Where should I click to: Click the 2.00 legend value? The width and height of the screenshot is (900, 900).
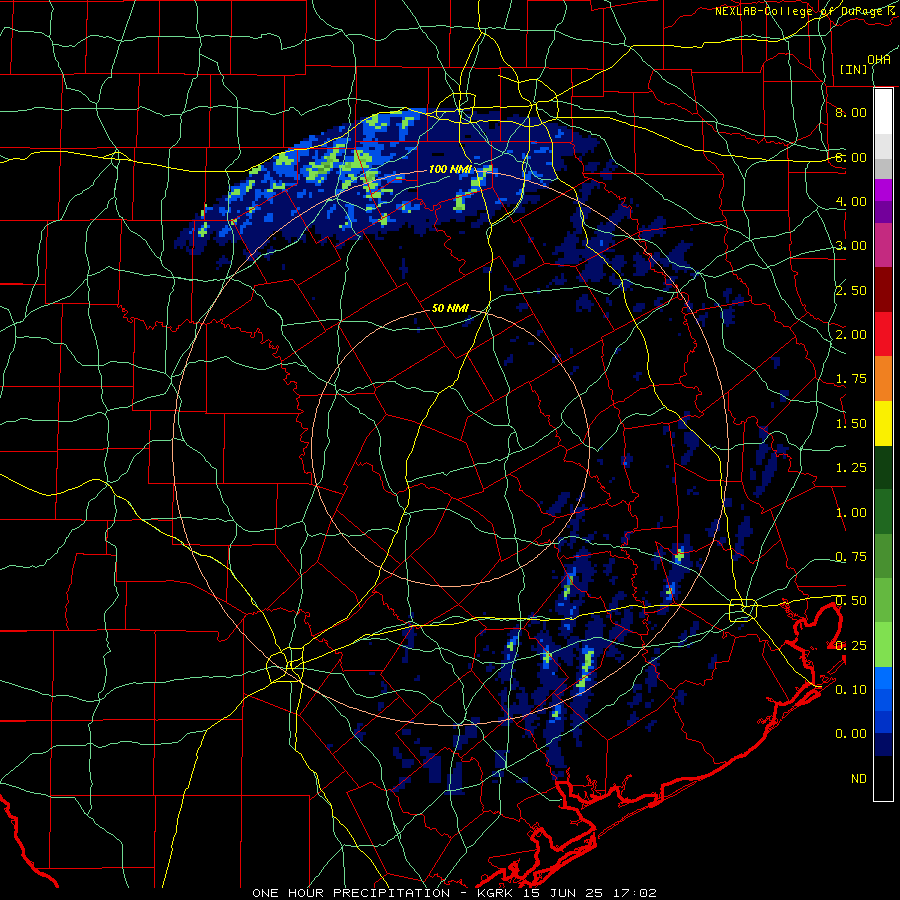851,335
